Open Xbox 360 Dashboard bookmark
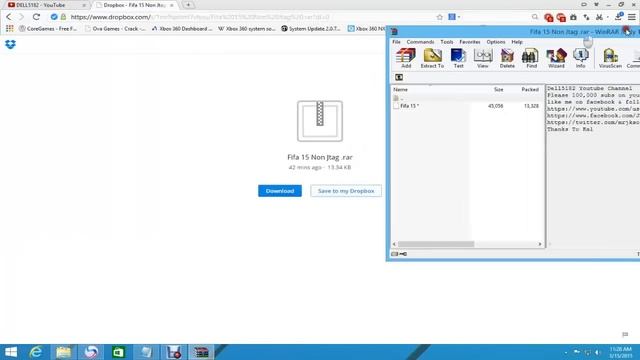This screenshot has width=640, height=360. tap(182, 29)
